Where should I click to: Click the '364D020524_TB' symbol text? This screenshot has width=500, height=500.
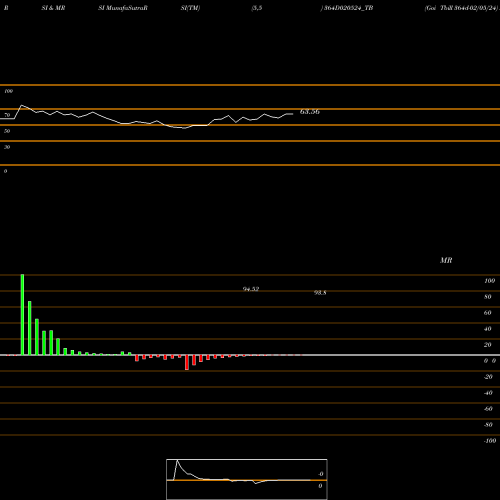(349, 8)
